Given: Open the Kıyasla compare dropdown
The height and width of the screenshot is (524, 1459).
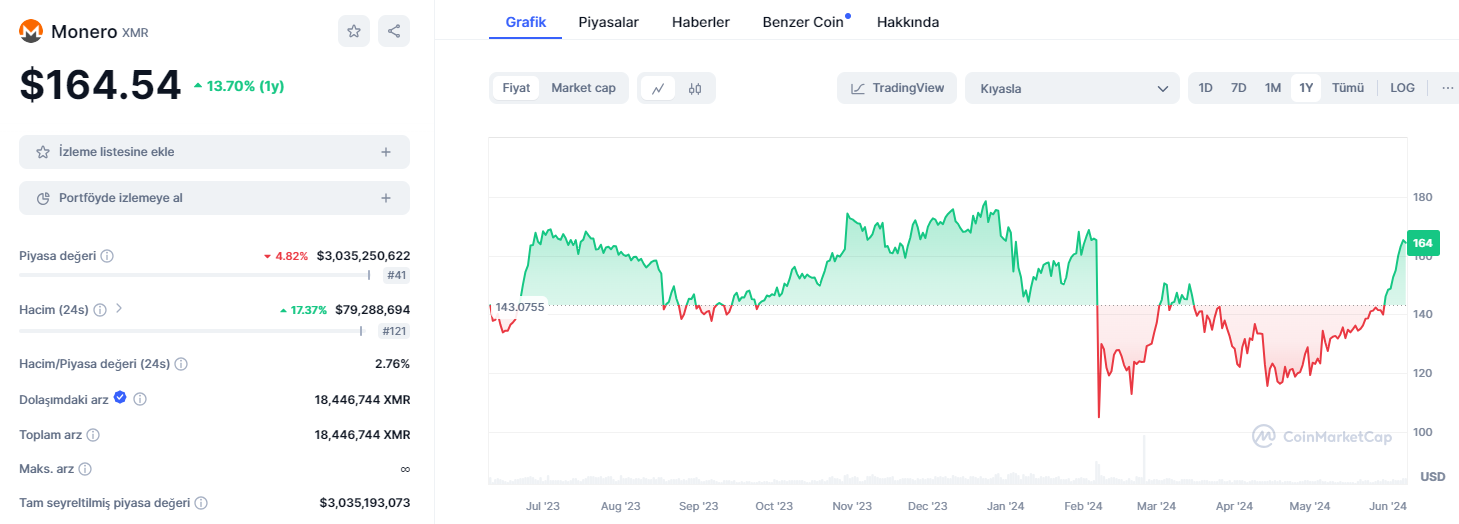Looking at the screenshot, I should (1072, 88).
